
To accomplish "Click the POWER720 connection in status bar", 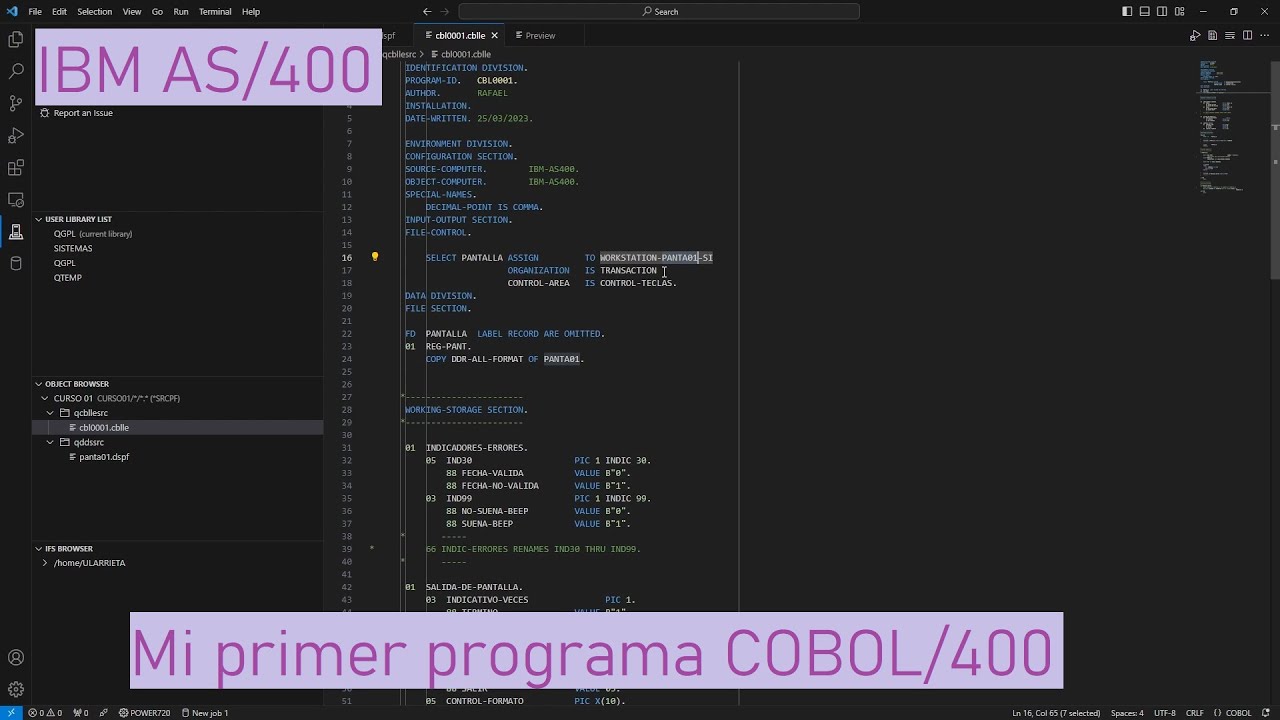I will pos(144,713).
